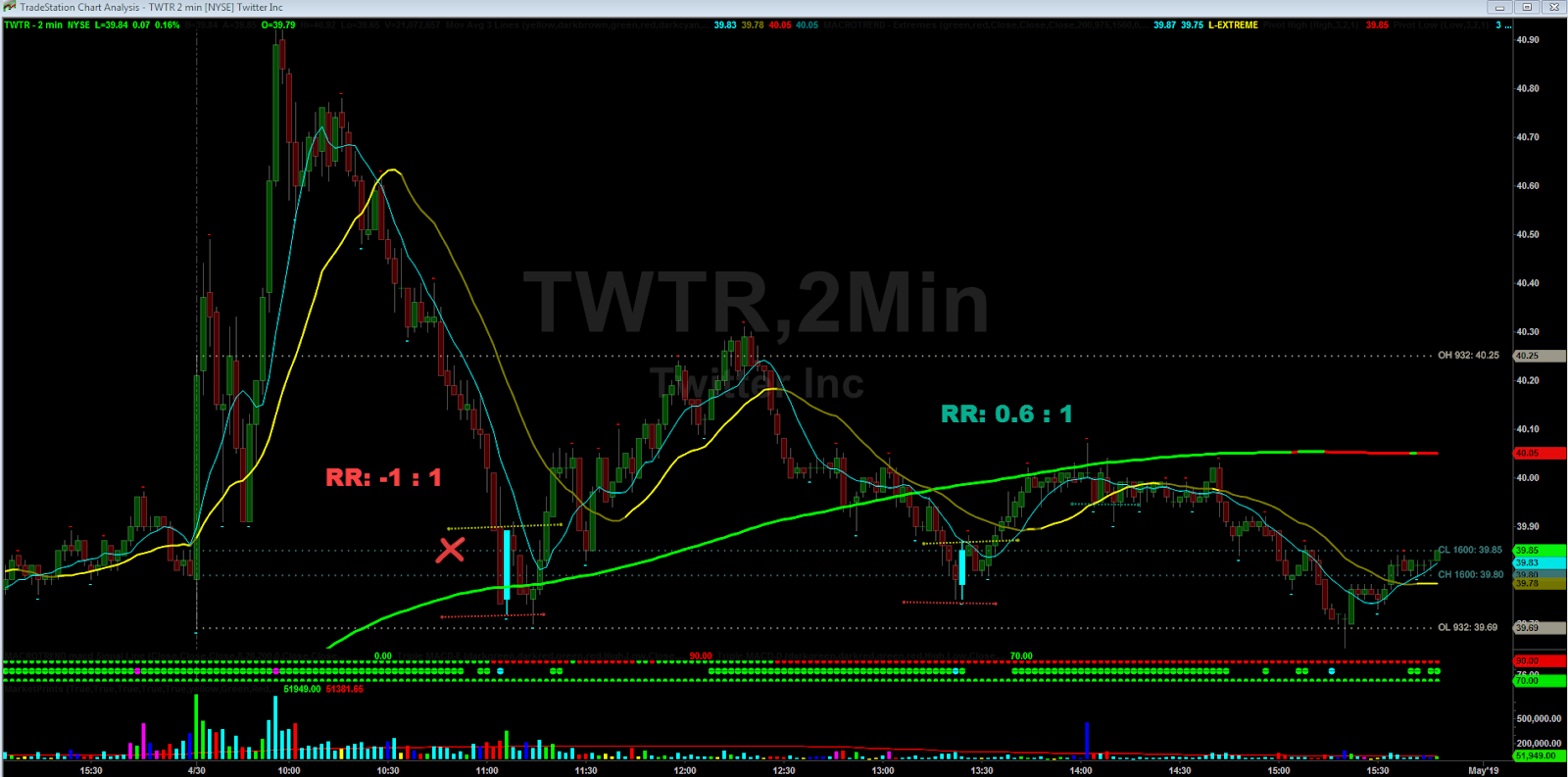Click the red 40.05 marker on price axis

click(x=1540, y=454)
